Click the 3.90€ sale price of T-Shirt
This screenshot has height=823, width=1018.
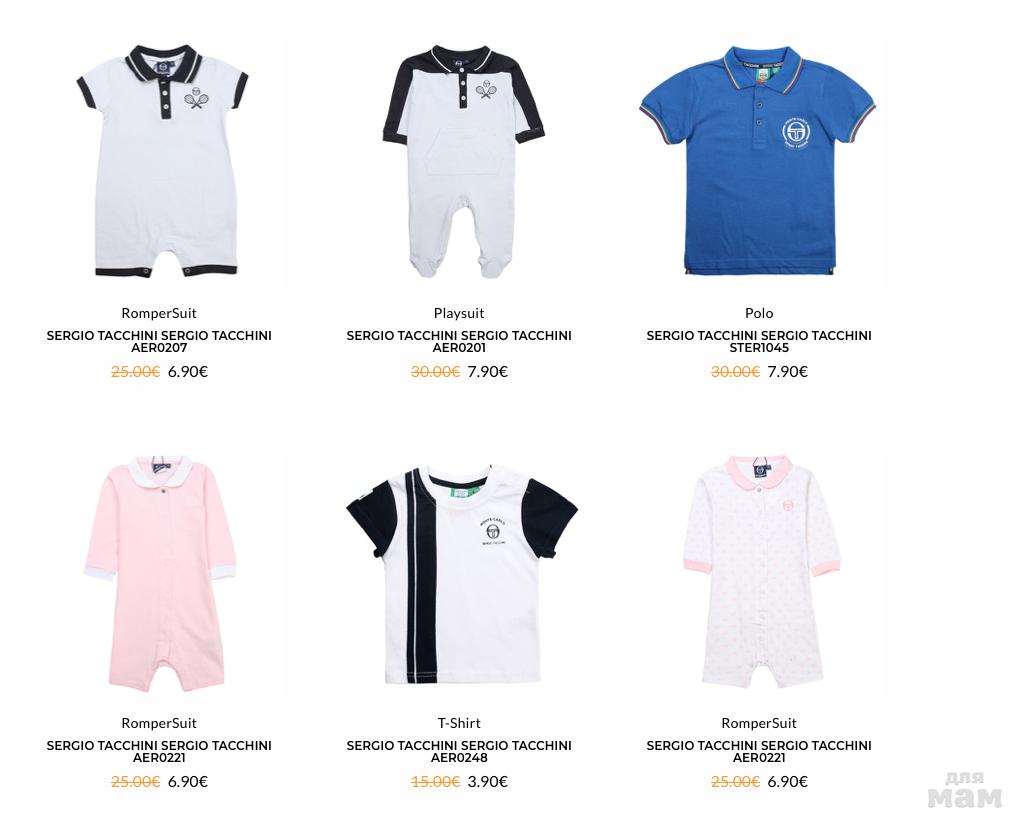(488, 781)
